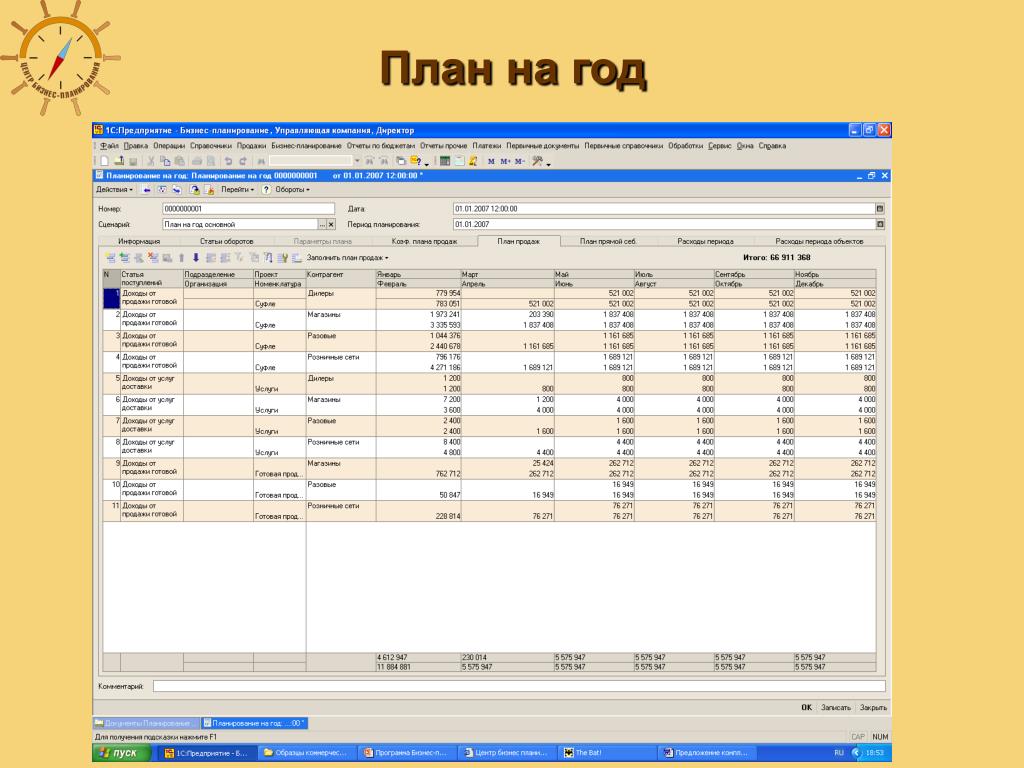
Task: Switch to the Статьи оборотов tab
Action: point(227,242)
